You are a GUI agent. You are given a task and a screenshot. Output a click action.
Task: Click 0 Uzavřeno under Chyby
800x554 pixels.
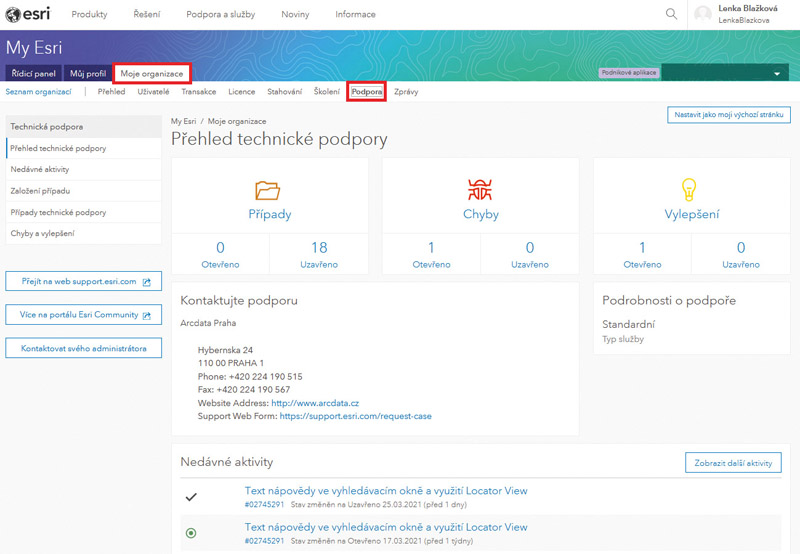(x=530, y=254)
